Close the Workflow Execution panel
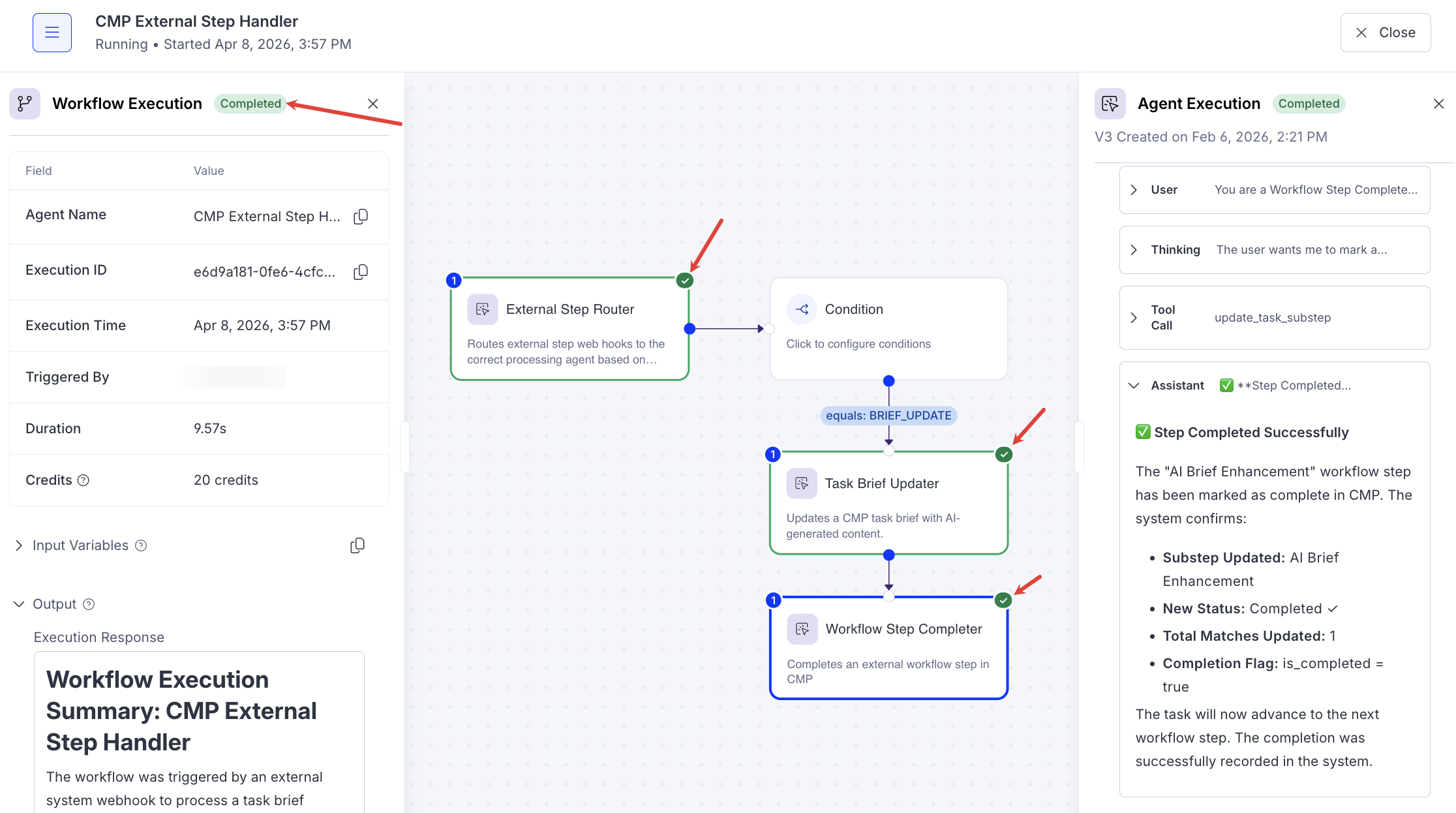Viewport: 1456px width, 813px height. click(x=373, y=104)
